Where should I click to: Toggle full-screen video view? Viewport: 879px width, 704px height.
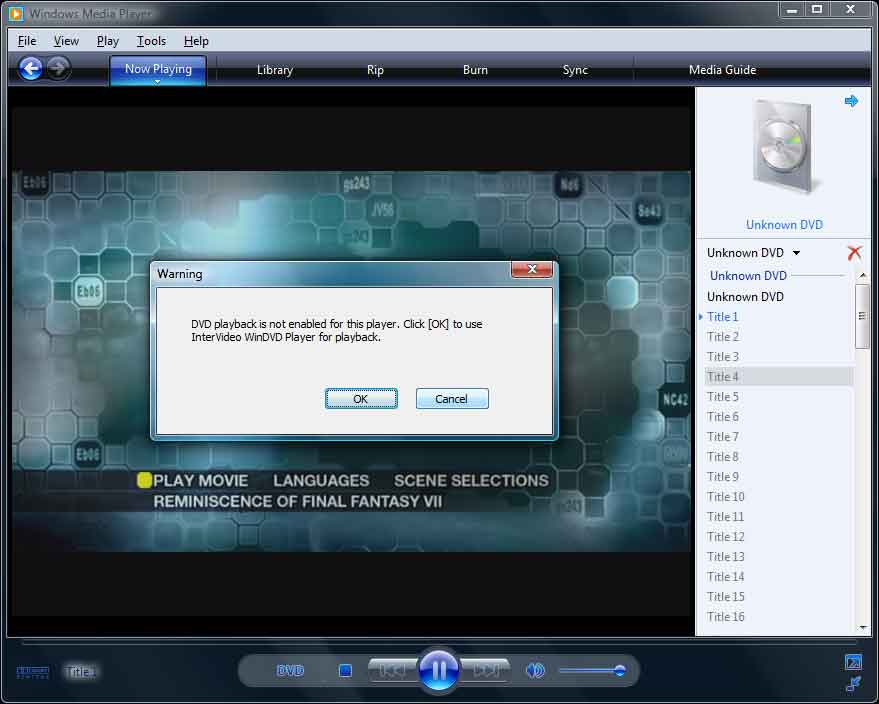click(x=853, y=661)
